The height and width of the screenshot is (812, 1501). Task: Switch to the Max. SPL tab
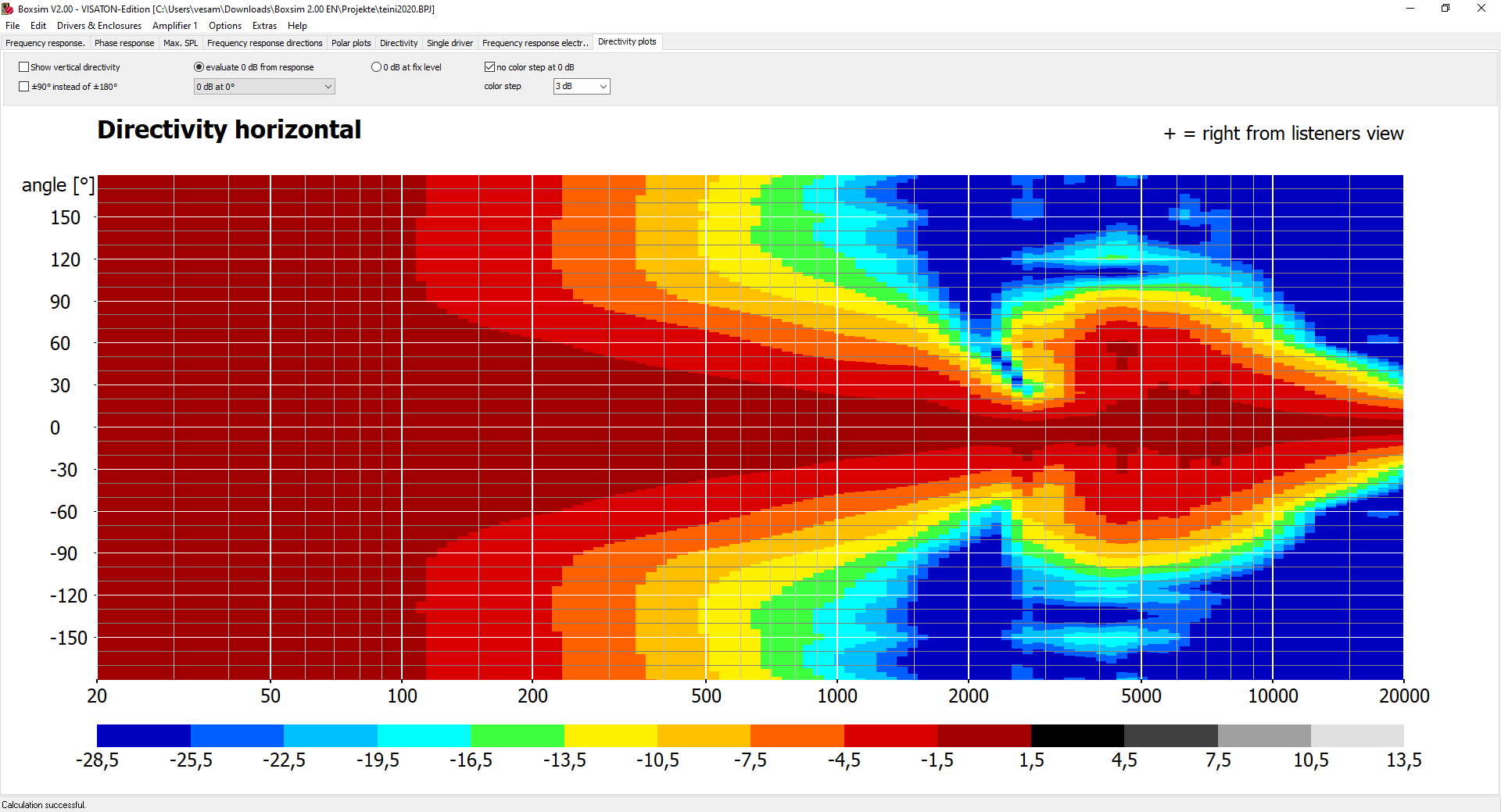[181, 43]
